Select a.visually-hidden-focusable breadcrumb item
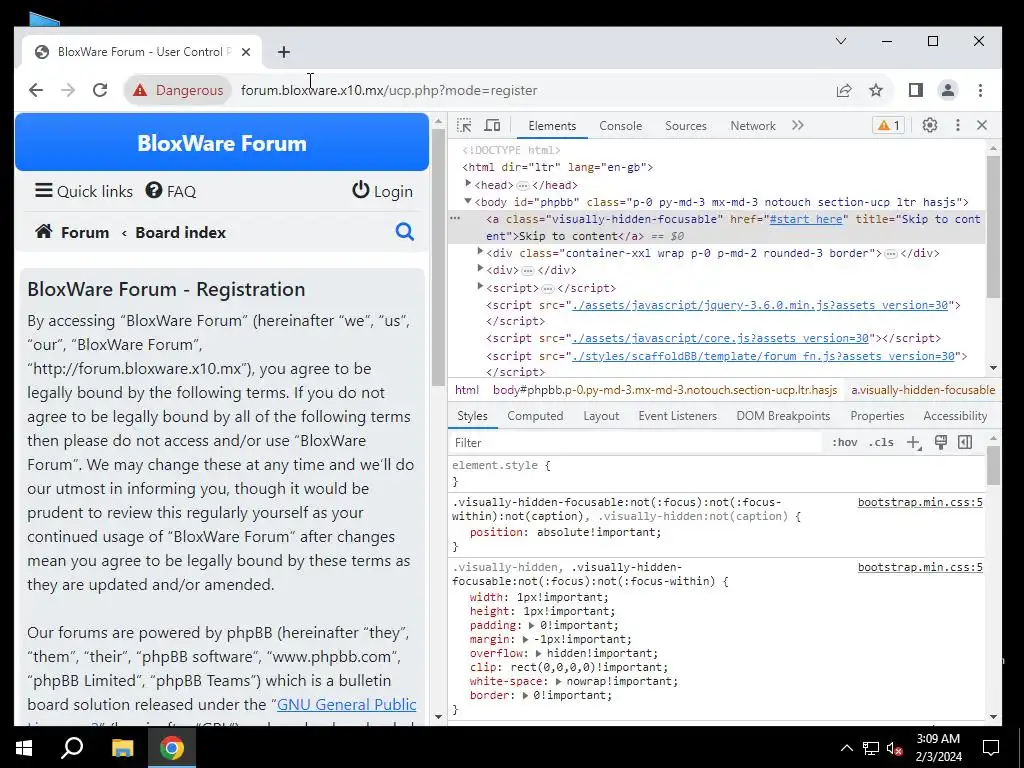Screen dimensions: 1024x768 tap(923, 390)
